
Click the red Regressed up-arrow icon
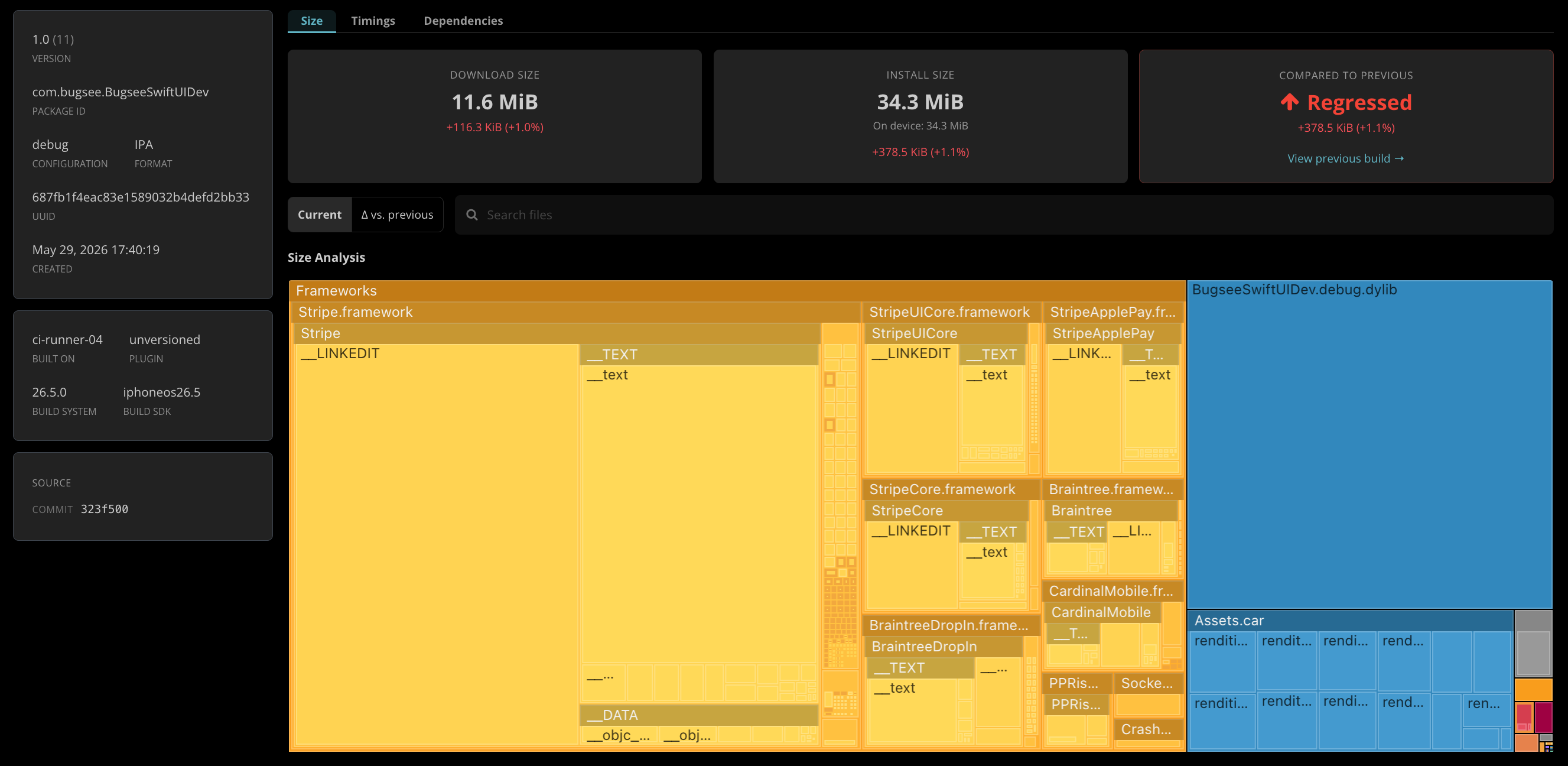(1290, 102)
